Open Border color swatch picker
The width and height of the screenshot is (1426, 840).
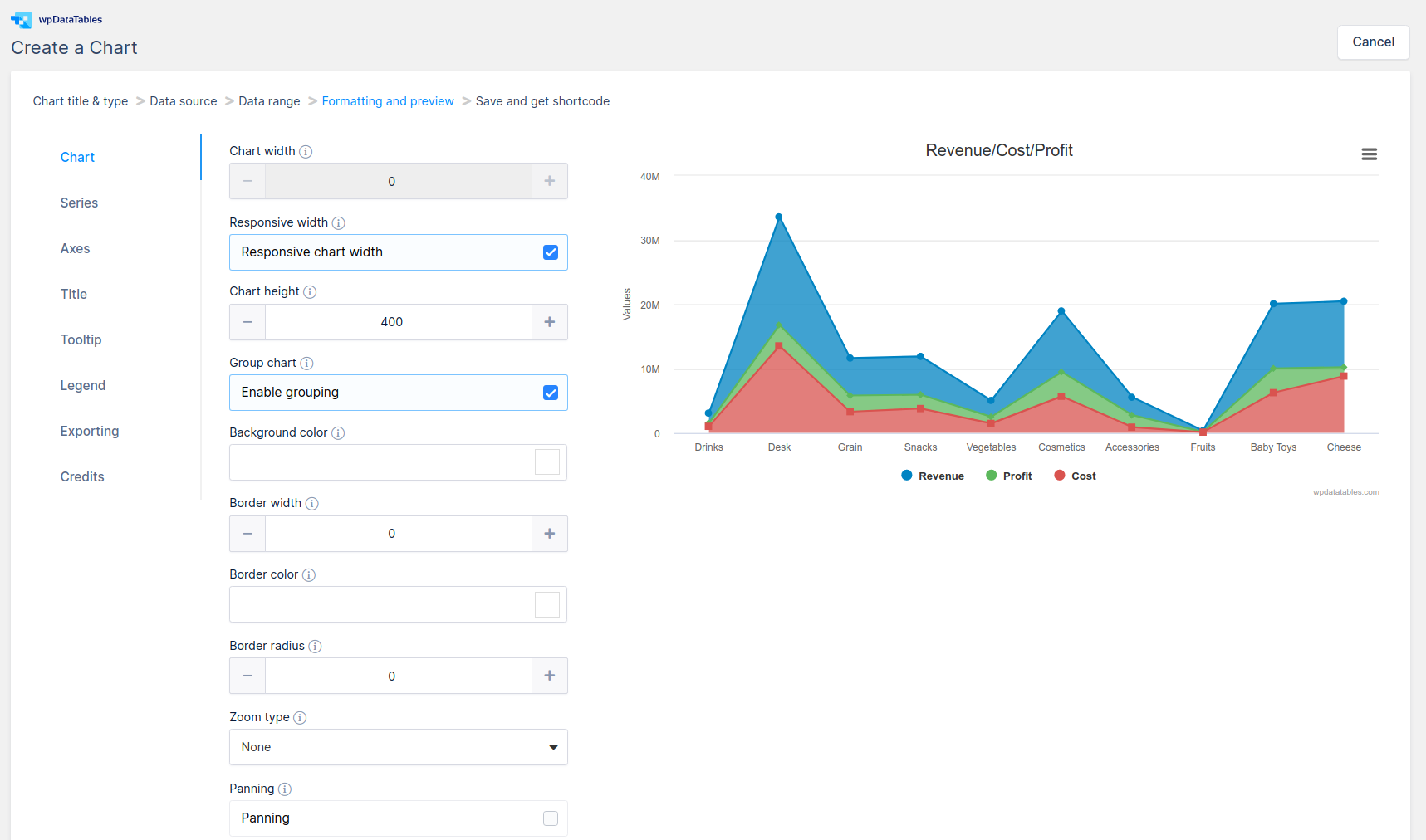pos(547,604)
